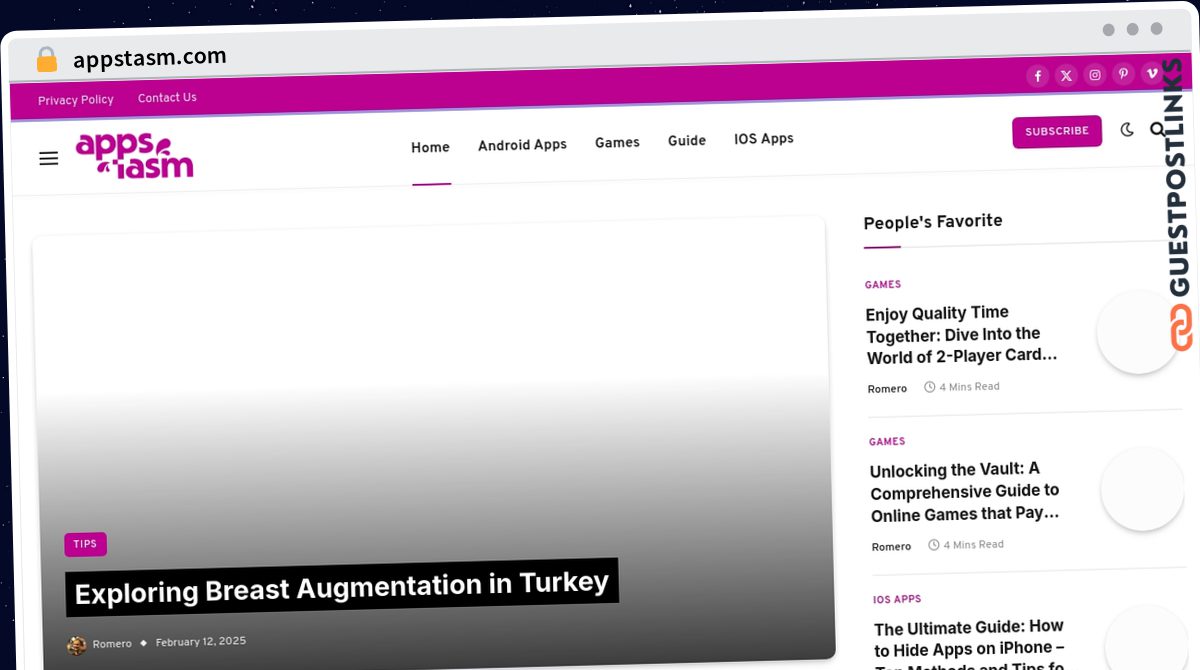Open the 2-Player Card article title
This screenshot has height=670, width=1200.
pos(962,335)
